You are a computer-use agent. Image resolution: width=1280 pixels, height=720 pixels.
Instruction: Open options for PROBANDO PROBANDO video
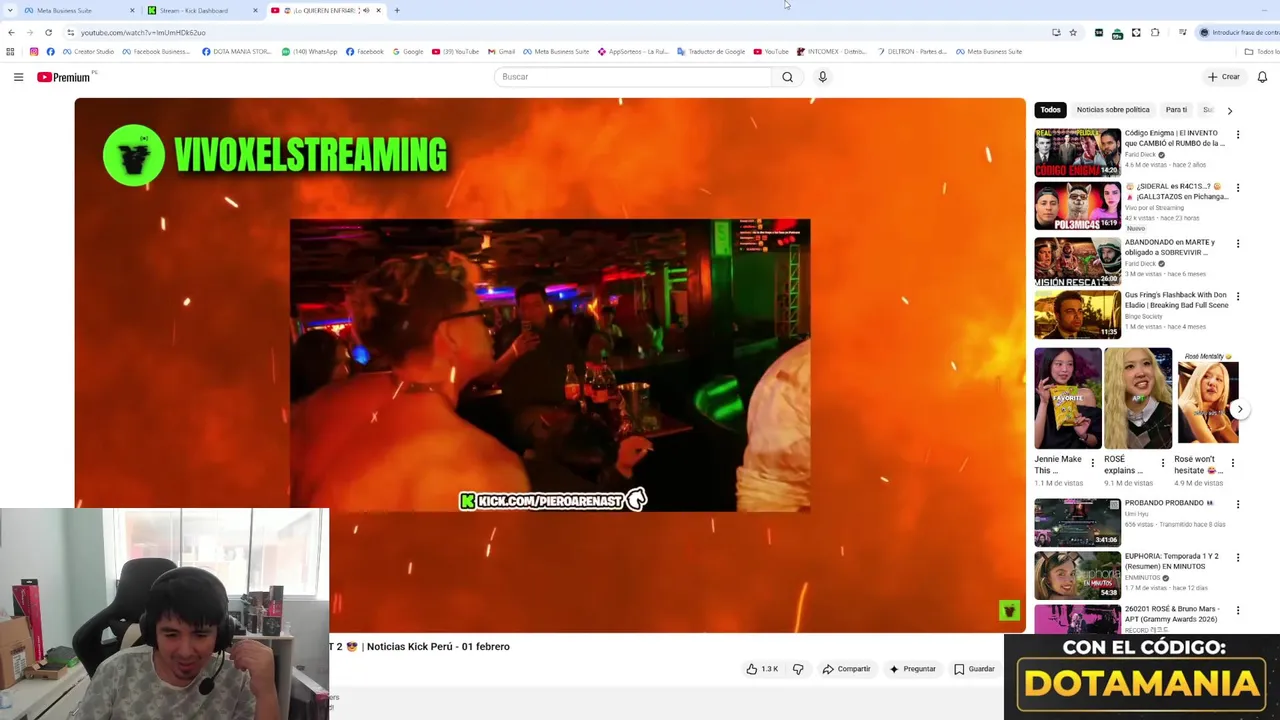[x=1237, y=504]
